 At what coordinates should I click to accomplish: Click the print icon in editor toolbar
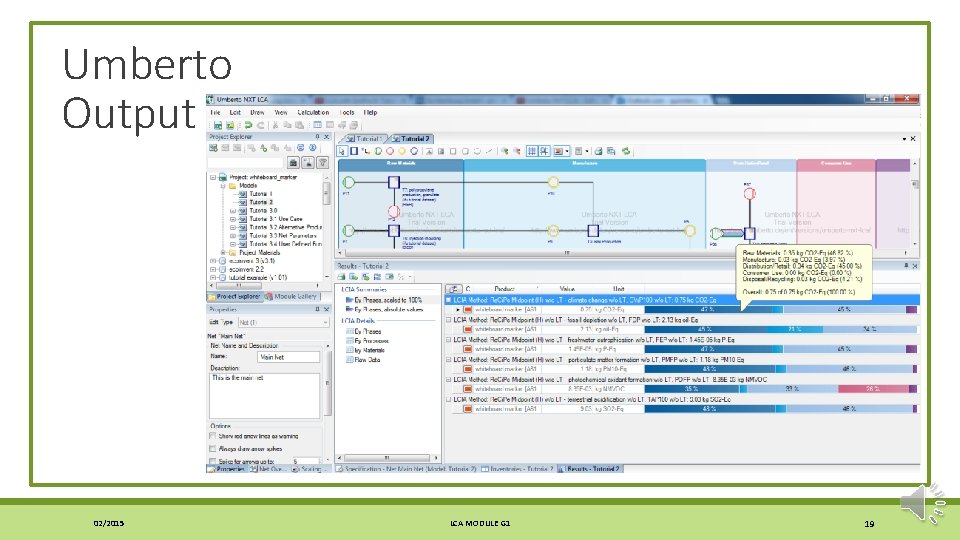(x=598, y=151)
